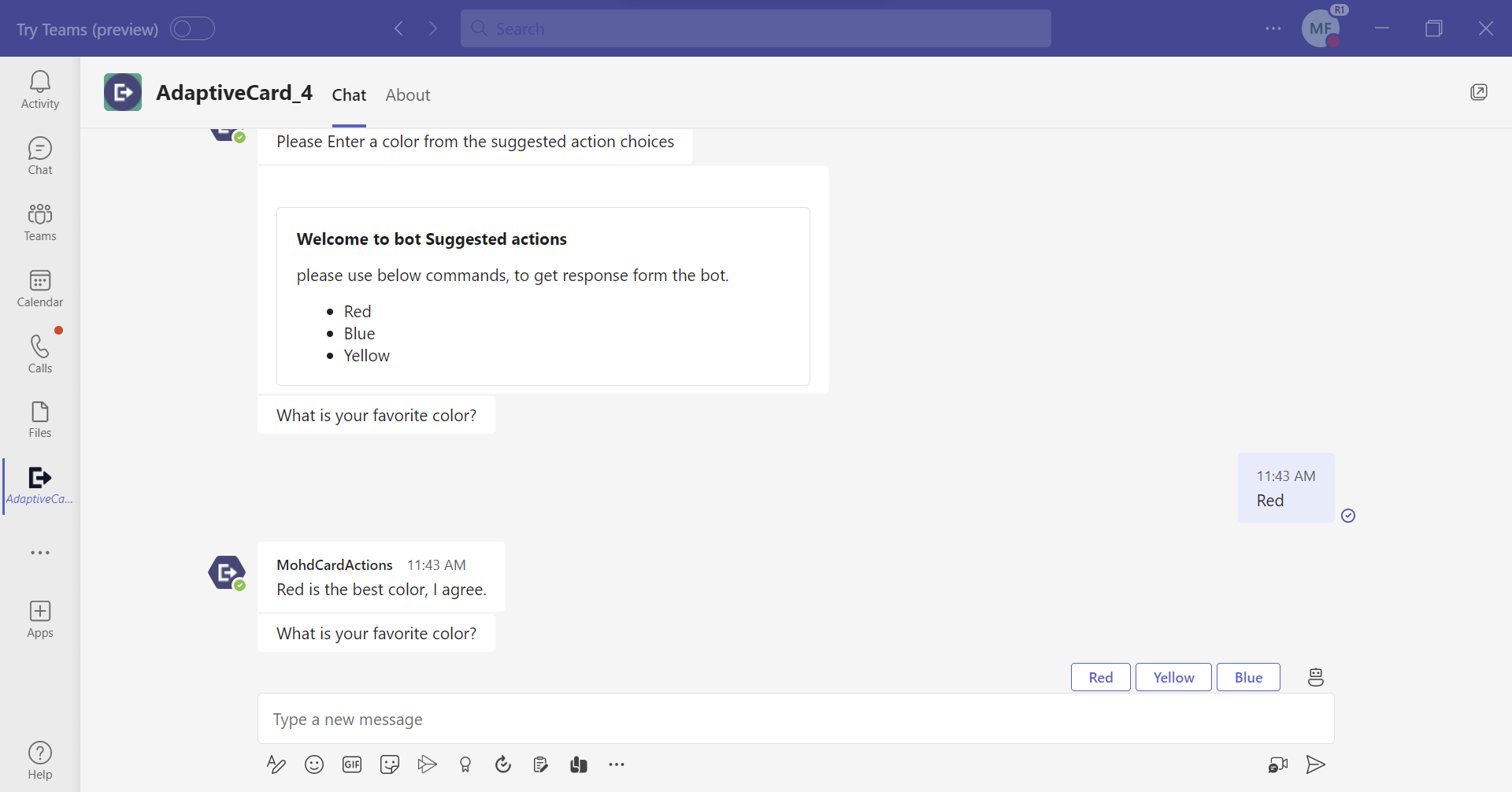The image size is (1512, 792).
Task: Open Settings and more ellipsis in title bar
Action: pos(1273,28)
